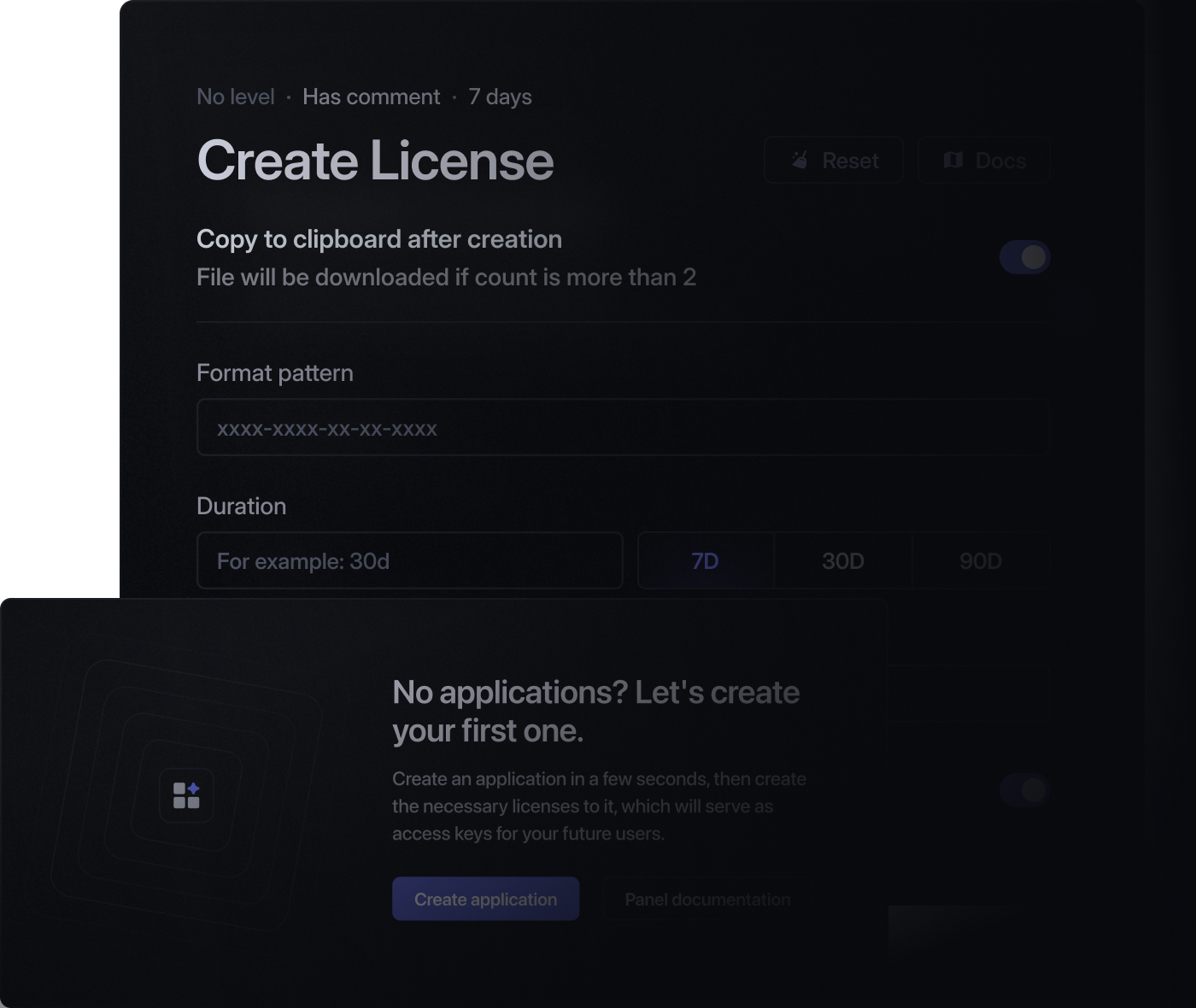Screen dimensions: 1196x1008
Task: Click the Duration text field
Action: [x=409, y=561]
